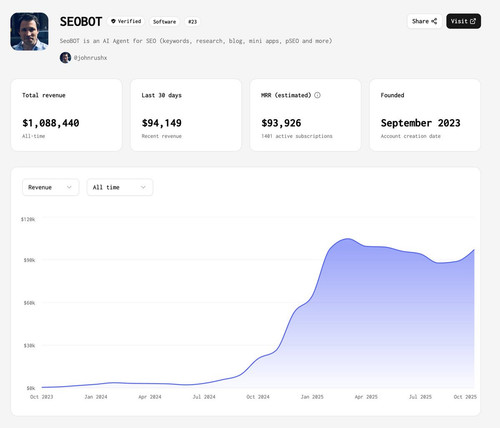Click the SeoBOT description text line
The width and height of the screenshot is (500, 428).
click(x=196, y=41)
